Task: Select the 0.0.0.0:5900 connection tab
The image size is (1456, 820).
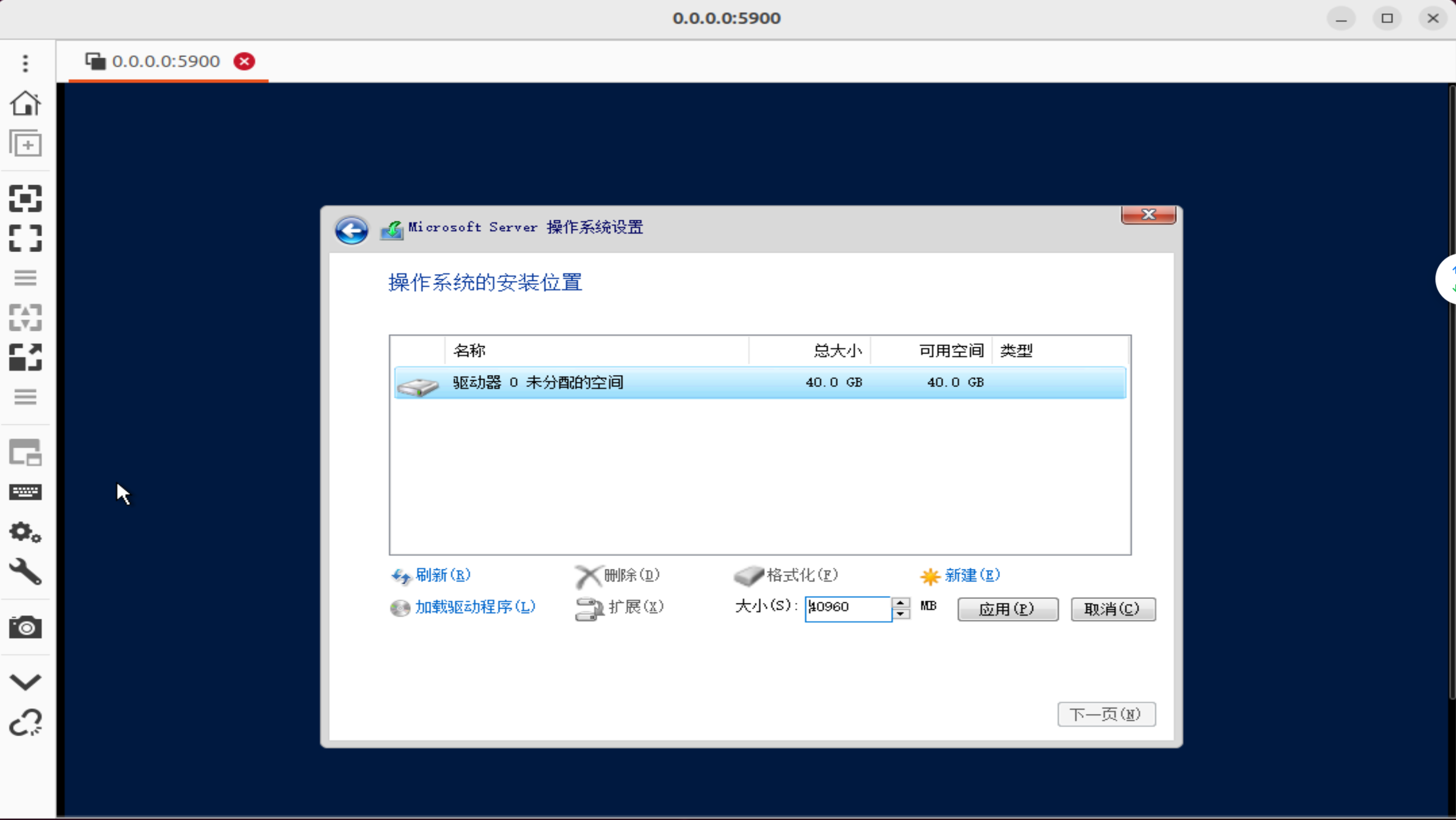Action: (x=165, y=61)
